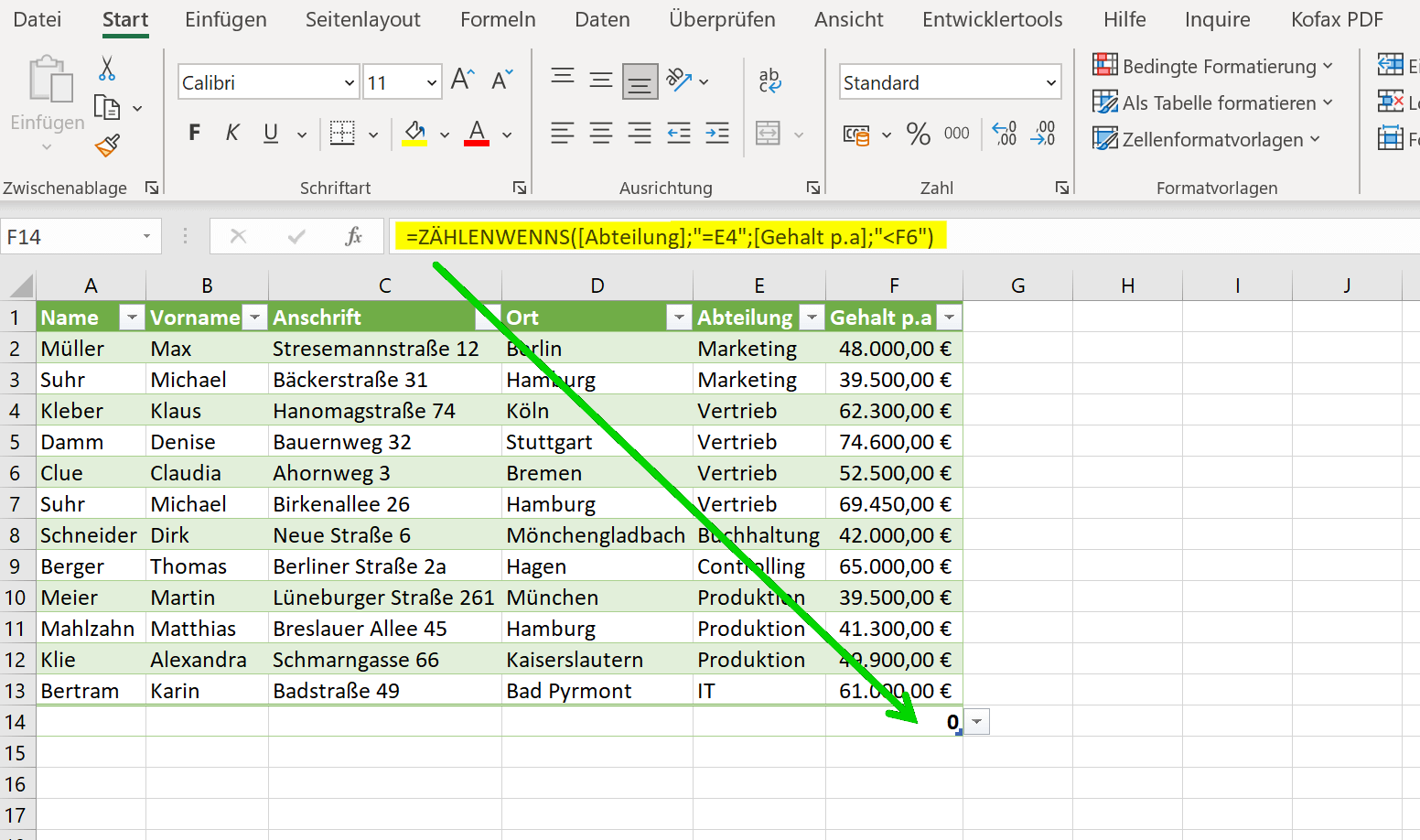This screenshot has height=840, width=1420.
Task: Toggle bold F formatting
Action: (x=194, y=134)
